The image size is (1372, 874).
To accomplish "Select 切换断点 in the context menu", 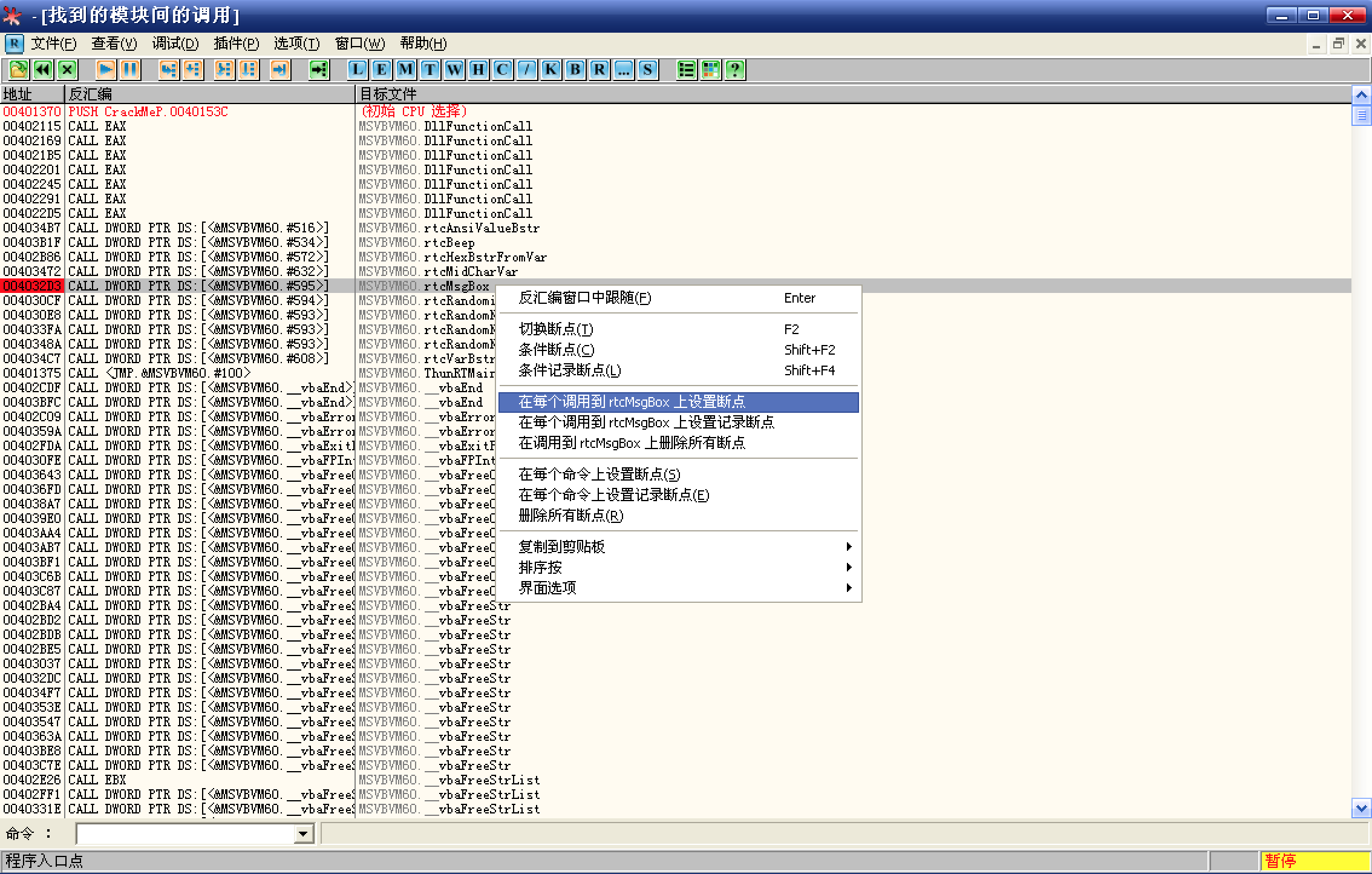I will tap(555, 329).
